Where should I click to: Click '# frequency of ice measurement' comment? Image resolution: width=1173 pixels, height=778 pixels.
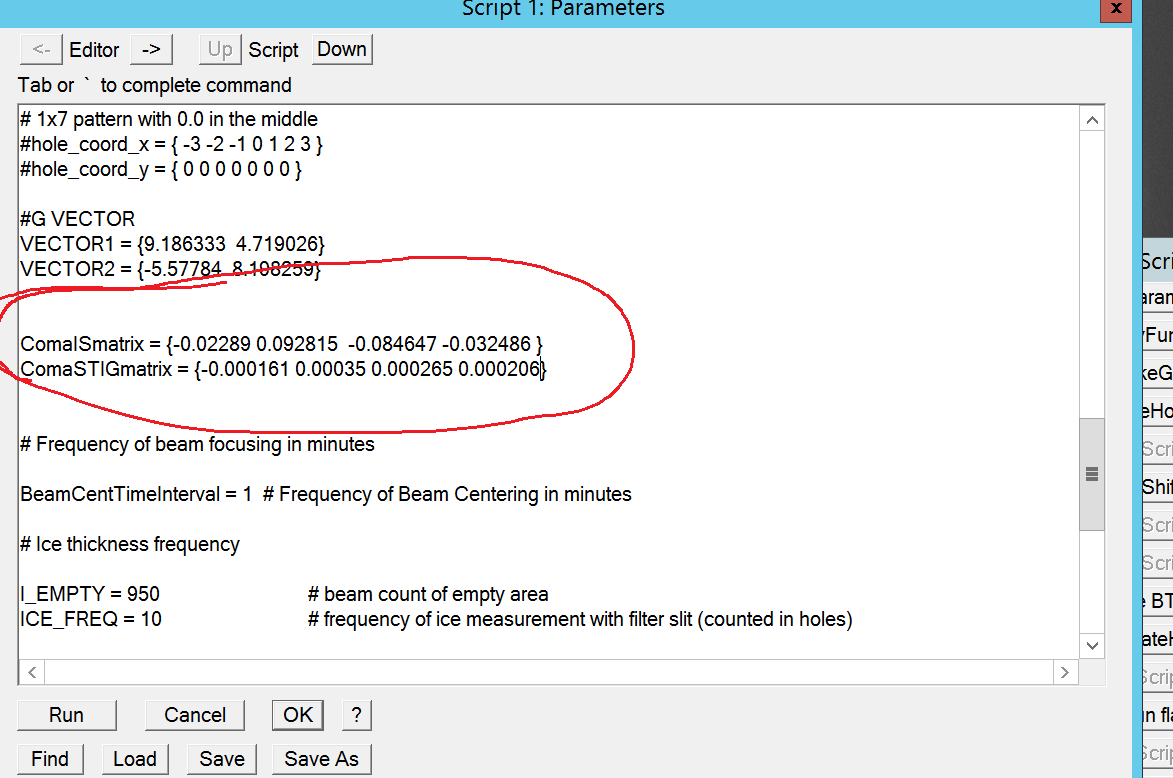click(580, 619)
